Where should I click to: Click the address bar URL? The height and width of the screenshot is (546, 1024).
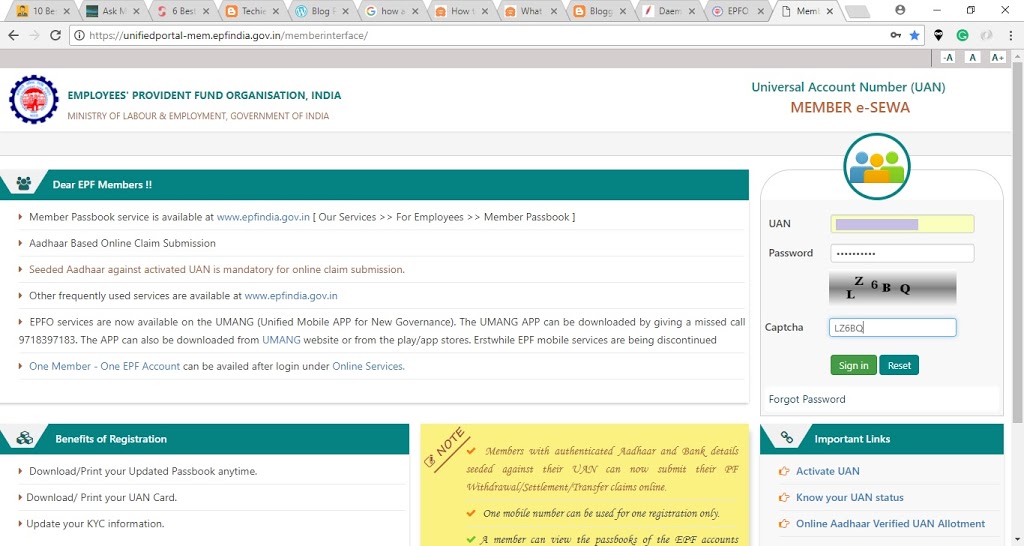(229, 35)
